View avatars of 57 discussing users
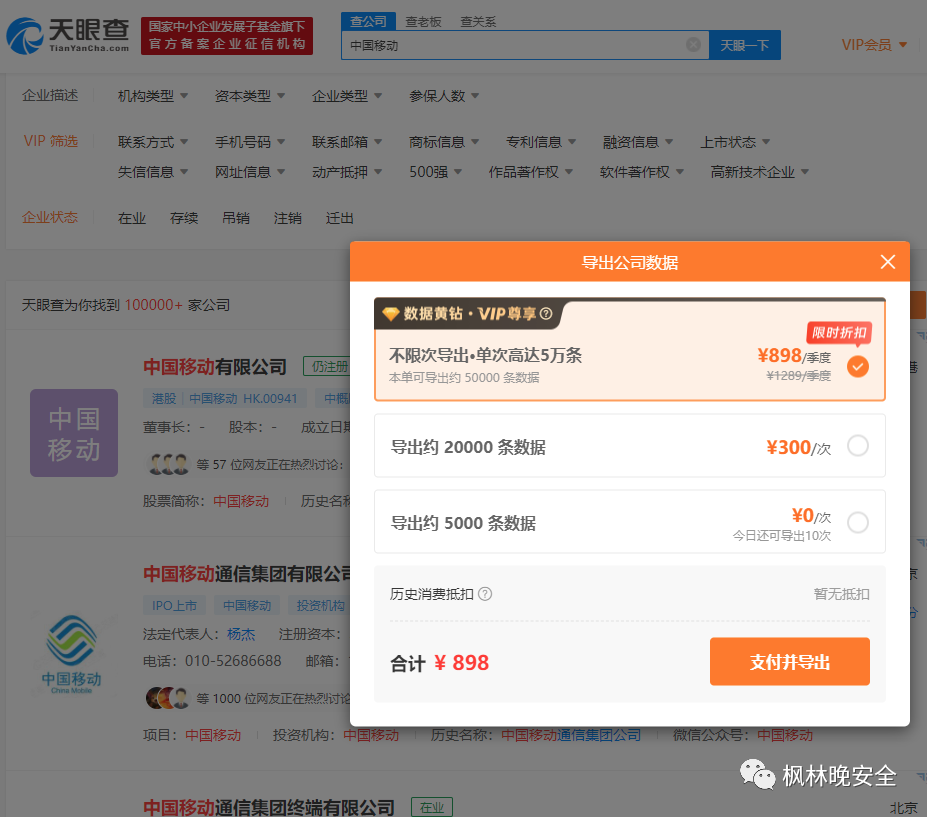 (x=168, y=464)
